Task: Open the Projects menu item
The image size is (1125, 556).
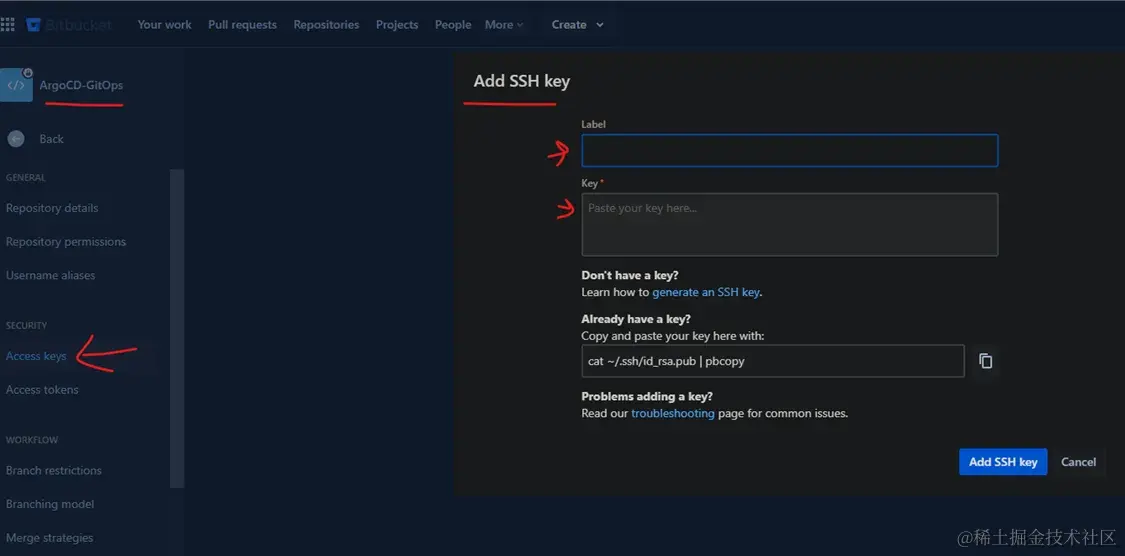Action: (x=397, y=24)
